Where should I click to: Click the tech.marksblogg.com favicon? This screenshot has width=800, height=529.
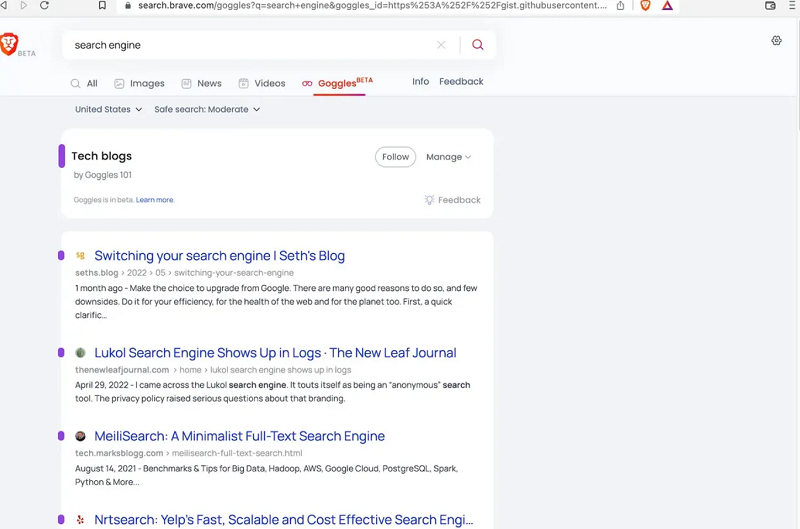80,436
